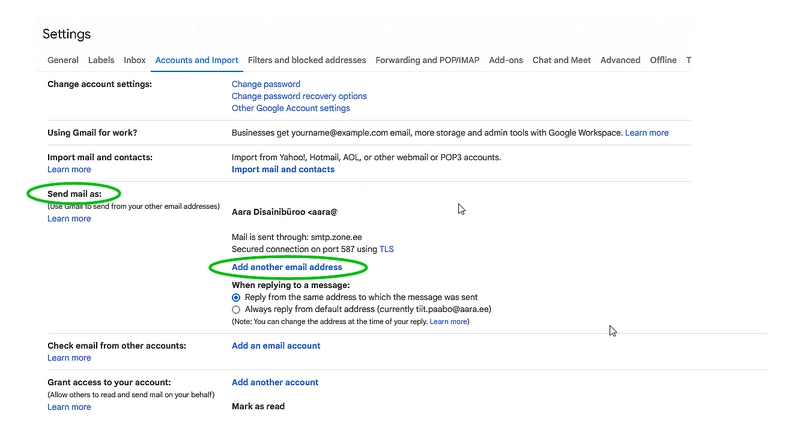Screen dimensions: 800x447
Task: Open Change password recovery options
Action: tap(299, 96)
